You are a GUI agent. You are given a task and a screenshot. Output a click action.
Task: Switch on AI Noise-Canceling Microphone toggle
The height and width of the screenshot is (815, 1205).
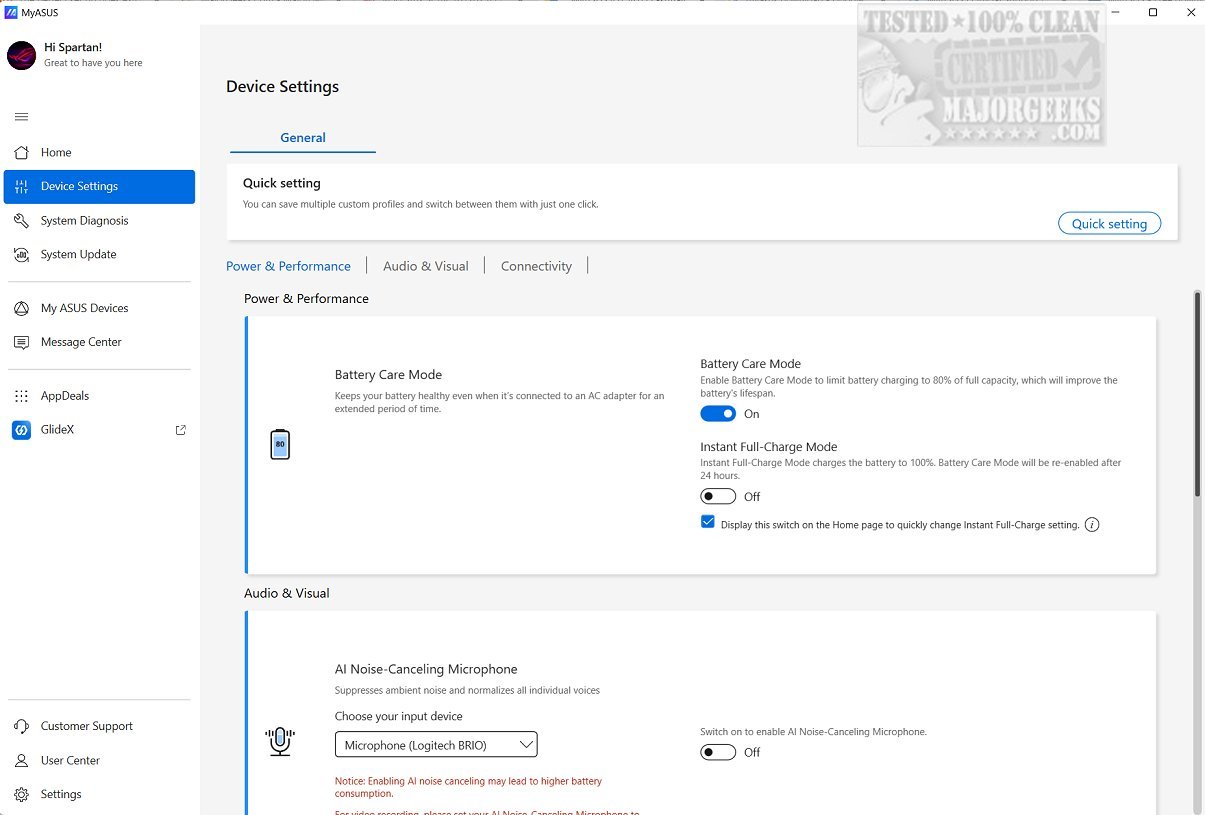[x=718, y=753]
